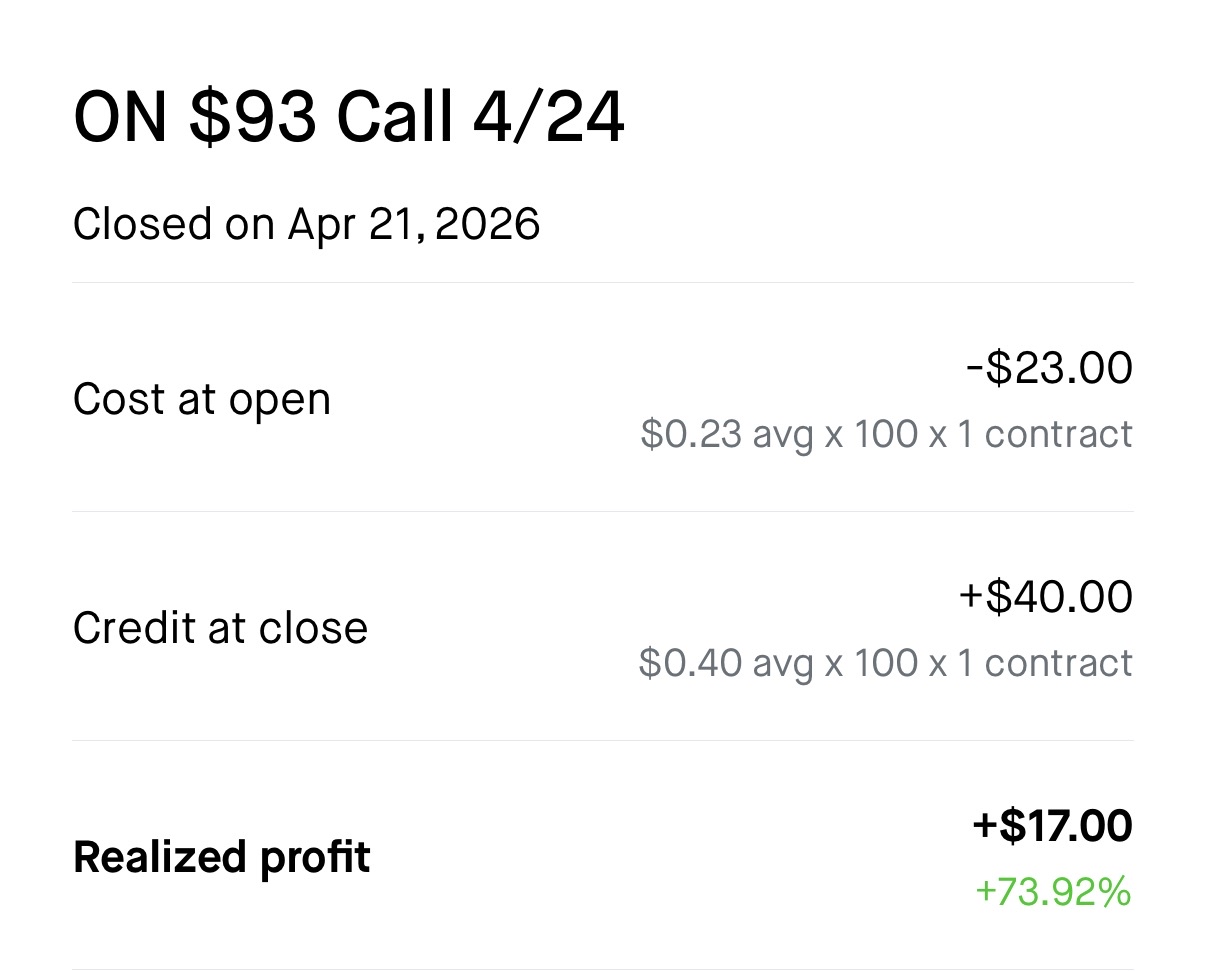Click the $93 strike price in the title
The image size is (1206, 971).
tap(254, 119)
